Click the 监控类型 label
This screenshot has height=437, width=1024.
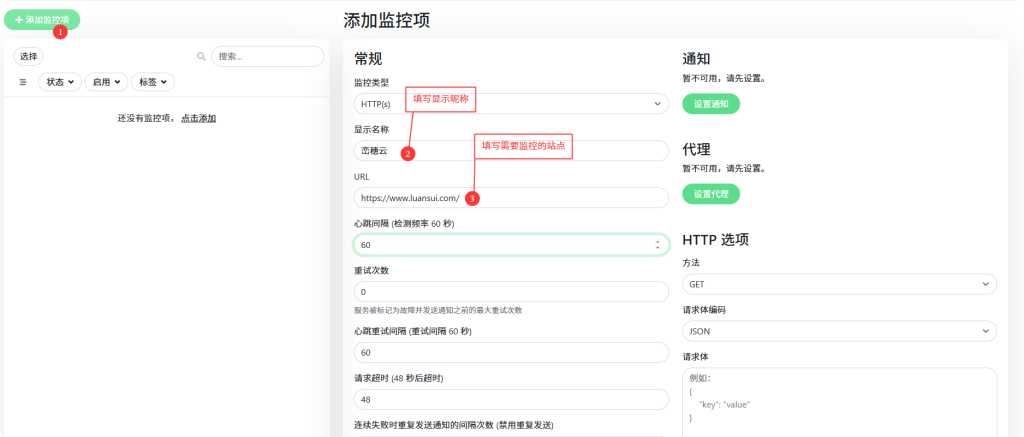tap(371, 83)
